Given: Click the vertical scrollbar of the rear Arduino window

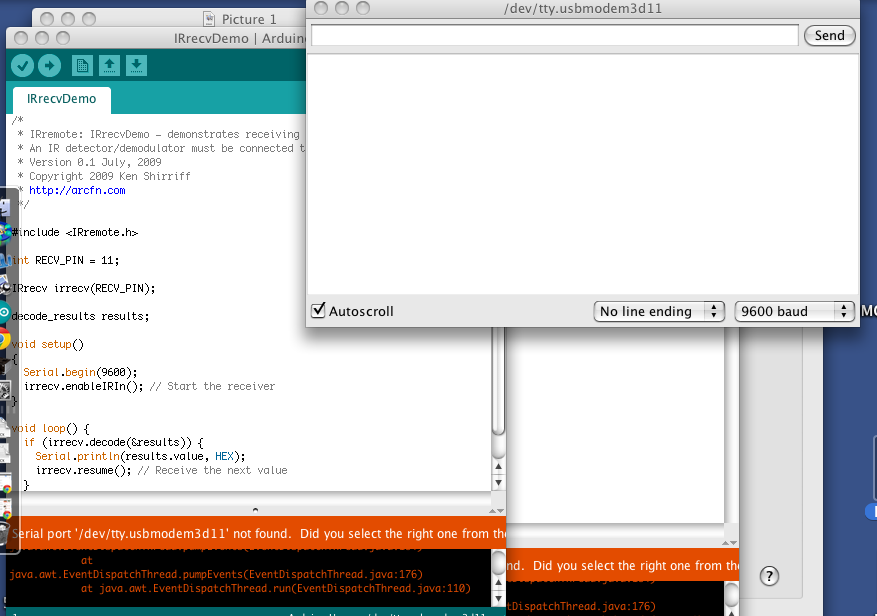Looking at the screenshot, I should (x=731, y=425).
